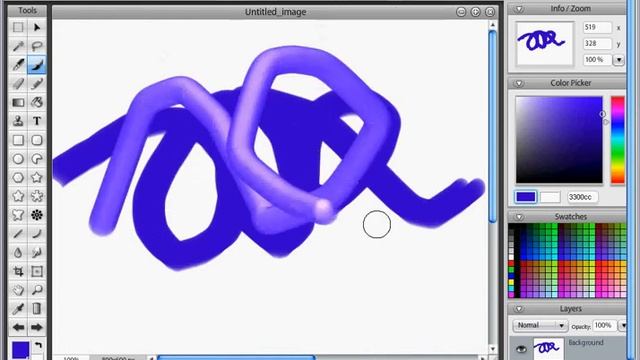This screenshot has width=640, height=360.
Task: Select the Blur water-drop tool
Action: pyautogui.click(x=18, y=253)
